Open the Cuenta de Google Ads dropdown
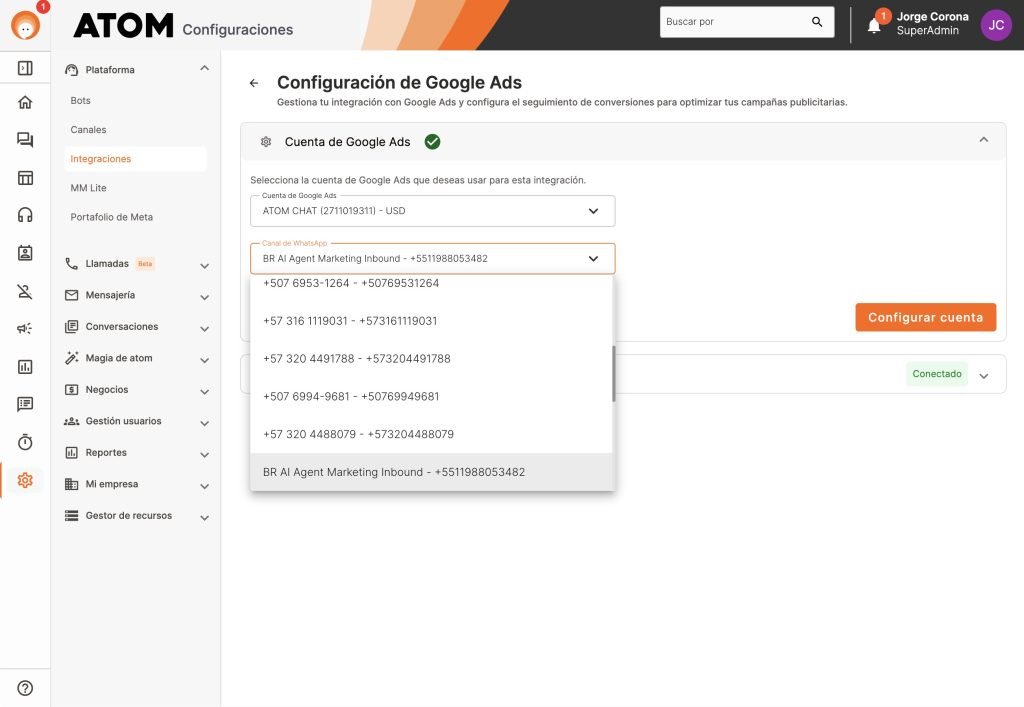This screenshot has width=1024, height=707. (x=432, y=211)
